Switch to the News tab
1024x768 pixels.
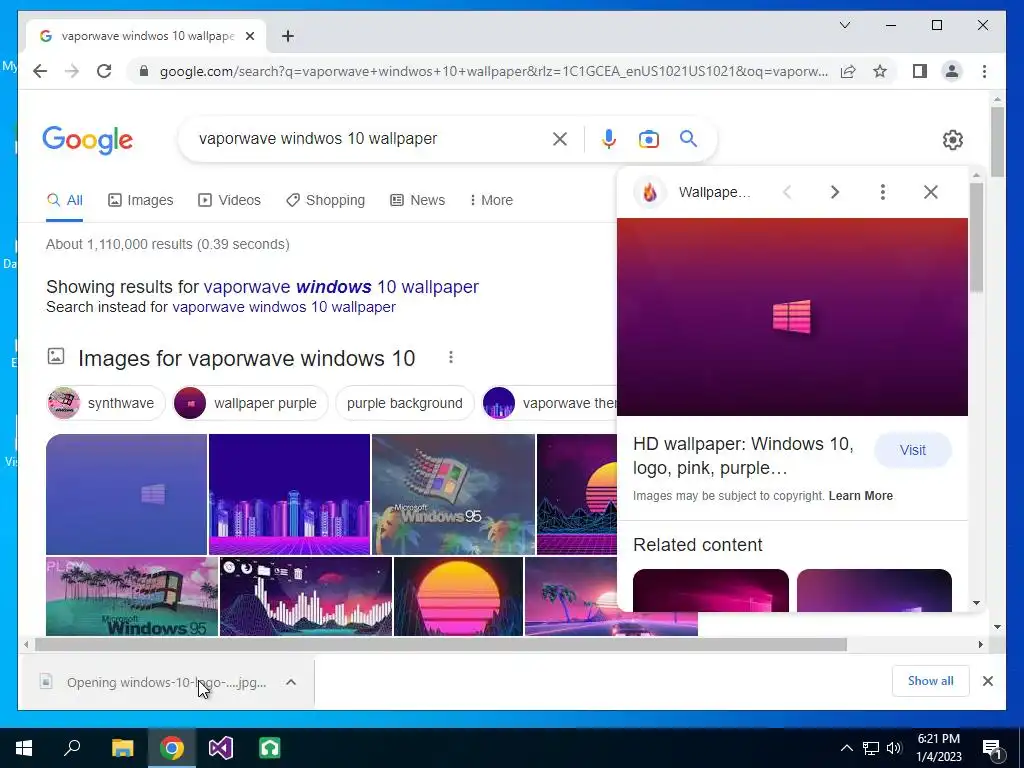click(x=417, y=200)
